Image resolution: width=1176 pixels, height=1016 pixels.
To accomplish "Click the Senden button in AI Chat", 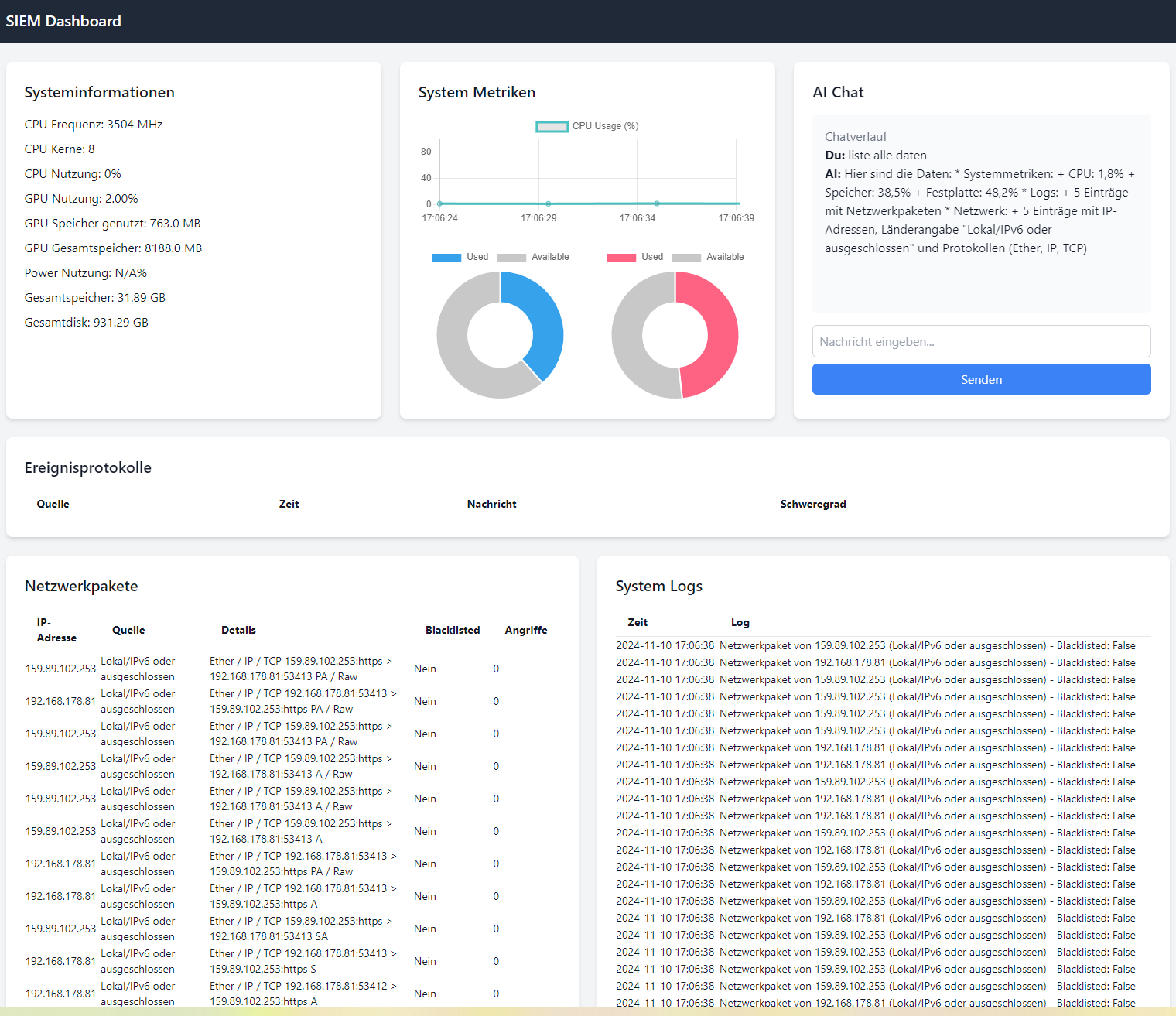I will click(981, 379).
